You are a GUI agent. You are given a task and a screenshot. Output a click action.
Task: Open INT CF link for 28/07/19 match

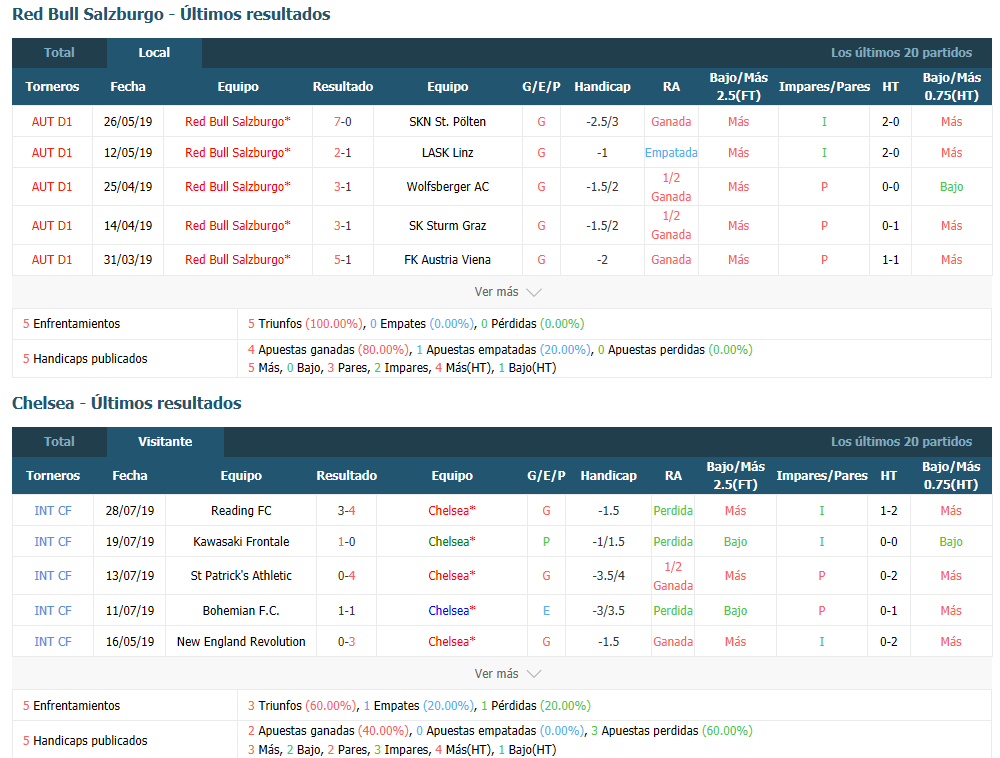pos(53,511)
